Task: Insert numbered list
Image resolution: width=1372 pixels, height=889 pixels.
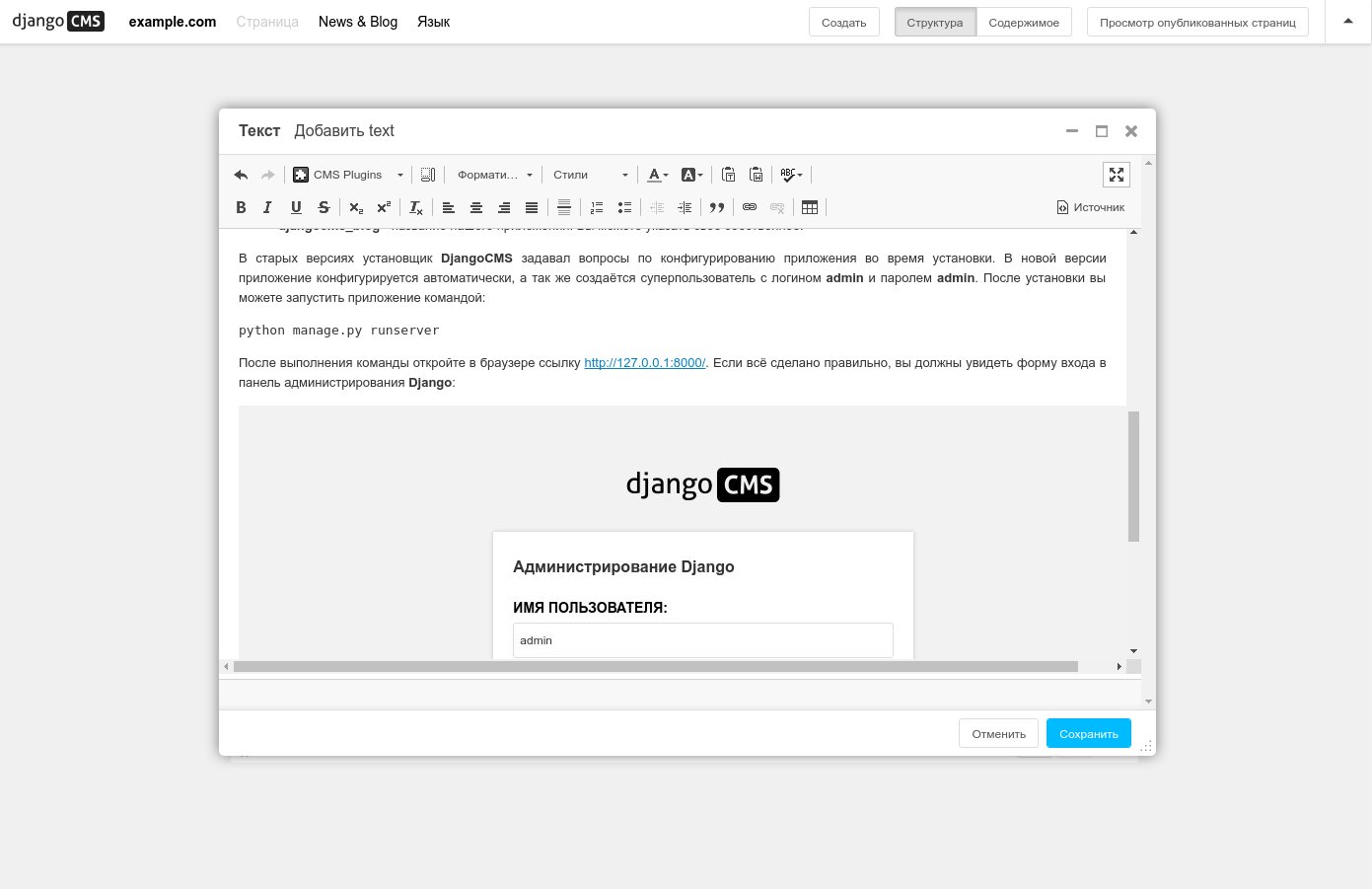Action: pyautogui.click(x=597, y=207)
